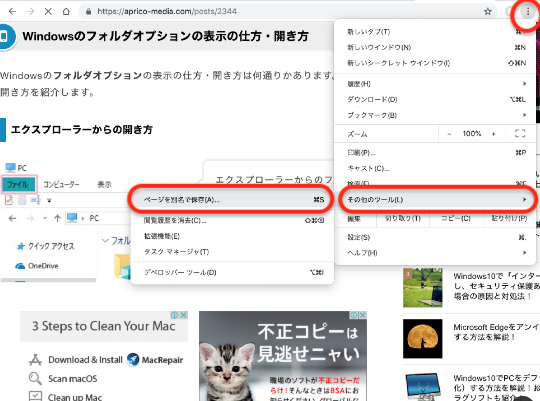
Task: Open Chrome three-dot menu button
Action: [528, 12]
